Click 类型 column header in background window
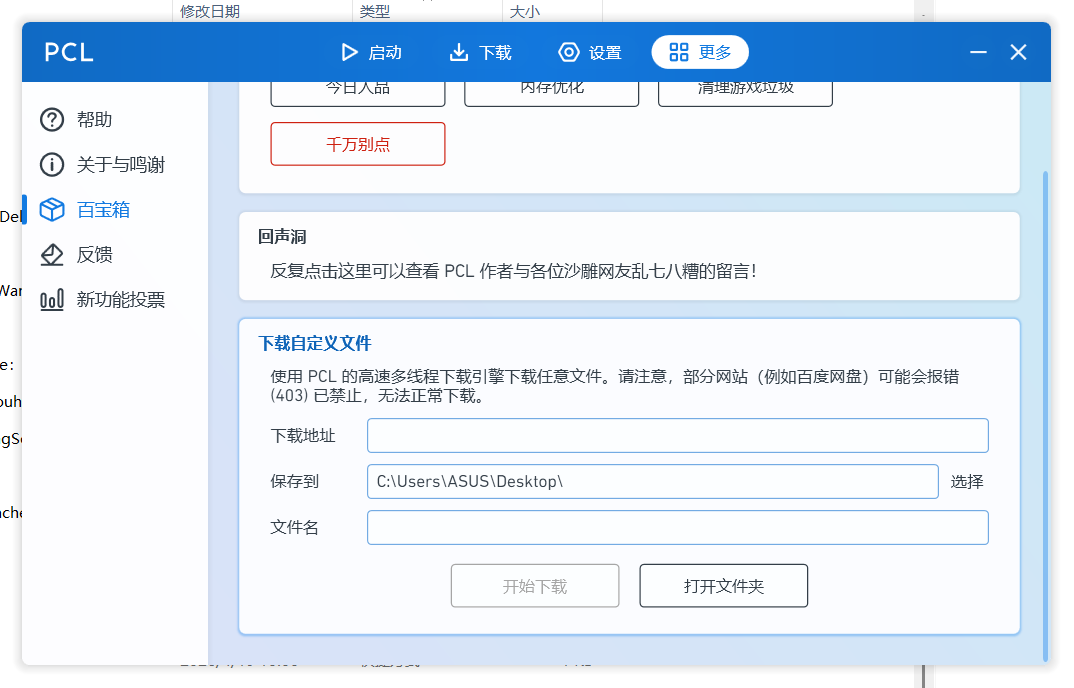 [x=375, y=11]
